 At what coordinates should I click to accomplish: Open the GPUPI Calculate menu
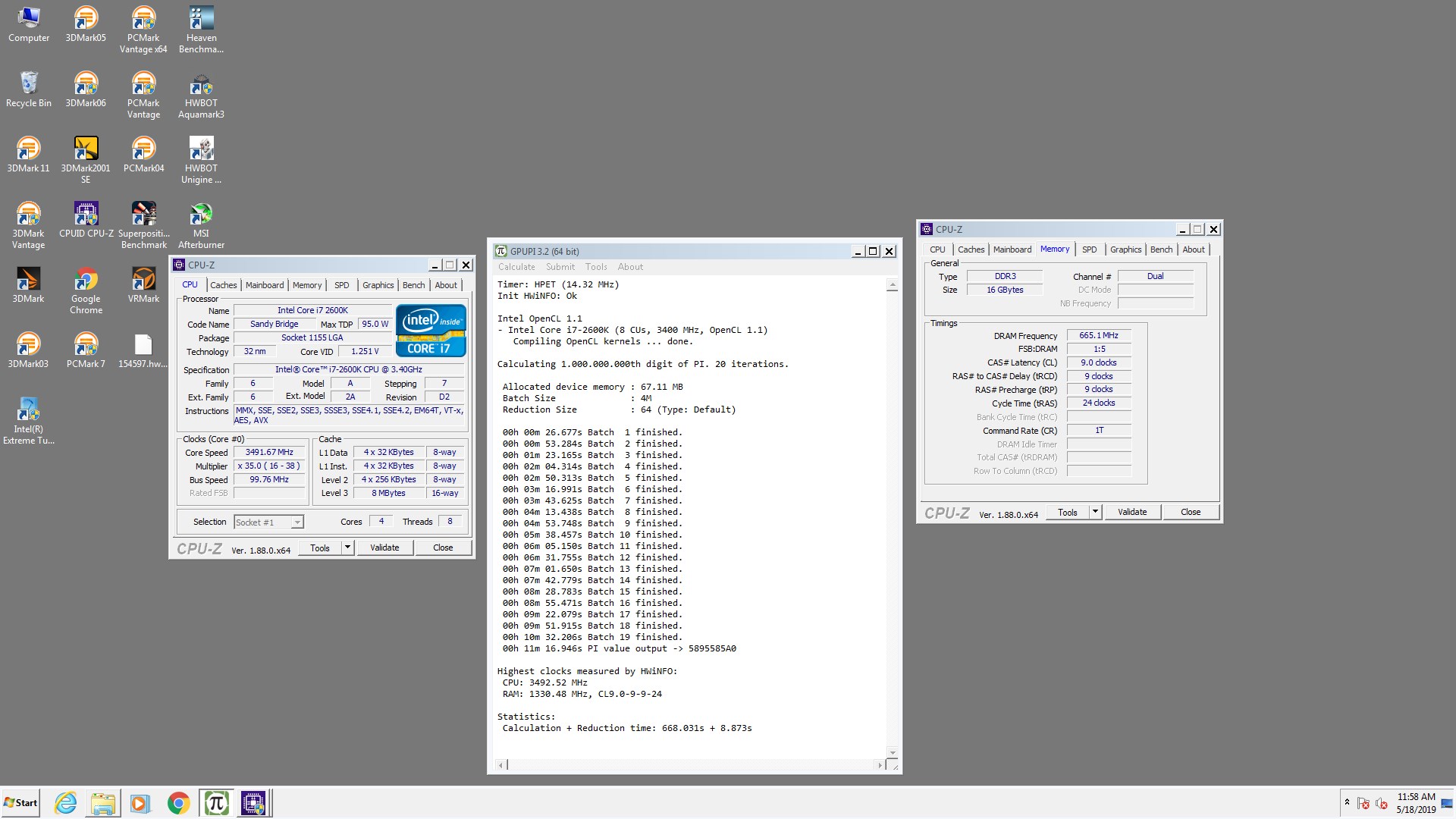[516, 267]
